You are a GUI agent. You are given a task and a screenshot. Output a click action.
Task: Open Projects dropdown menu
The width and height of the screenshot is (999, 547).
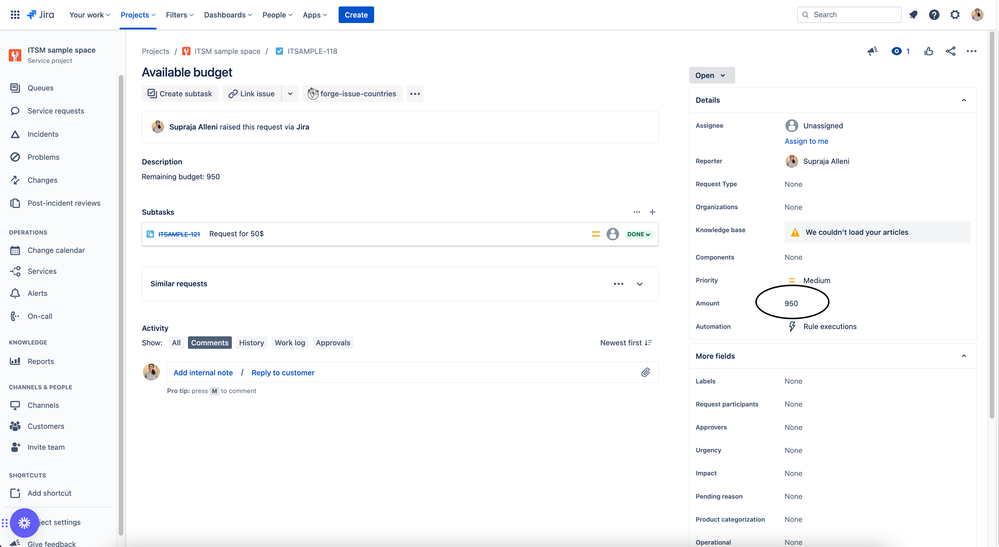point(138,15)
